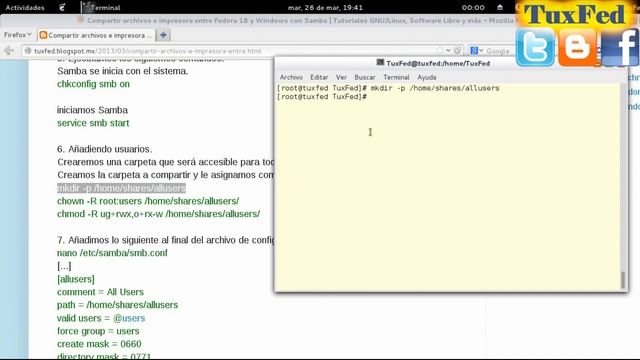Click the 'nano /etc/samba/smb.conf' line
The width and height of the screenshot is (640, 360).
point(112,253)
